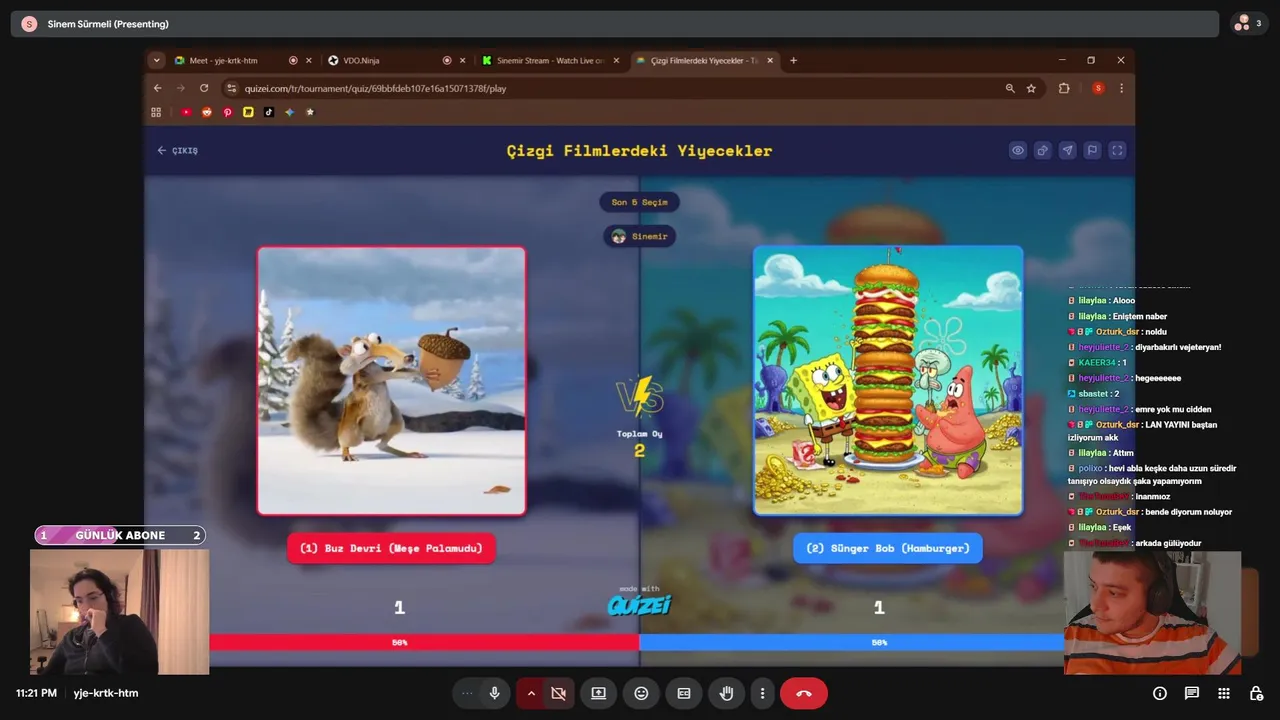Viewport: 1280px width, 720px height.
Task: Open Chrome three-dot menu
Action: point(1122,88)
